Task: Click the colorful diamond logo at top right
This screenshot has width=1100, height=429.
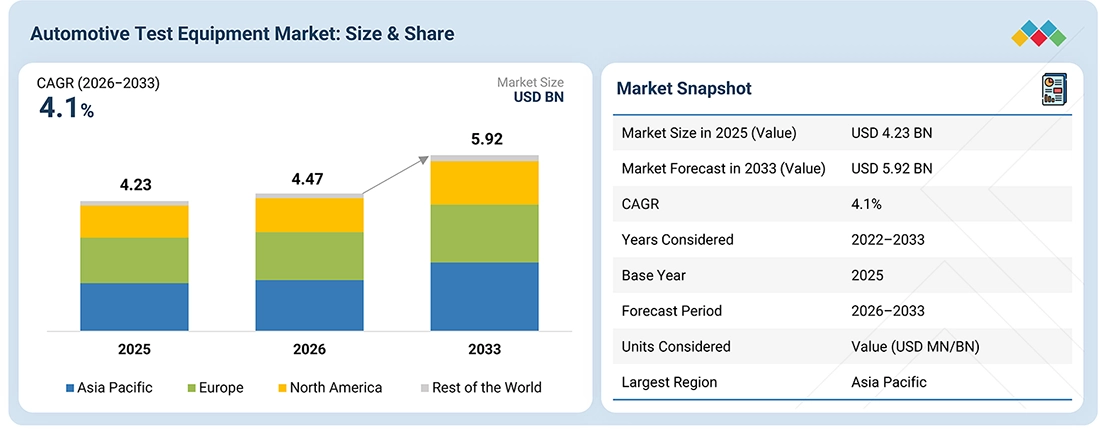Action: click(x=1039, y=34)
